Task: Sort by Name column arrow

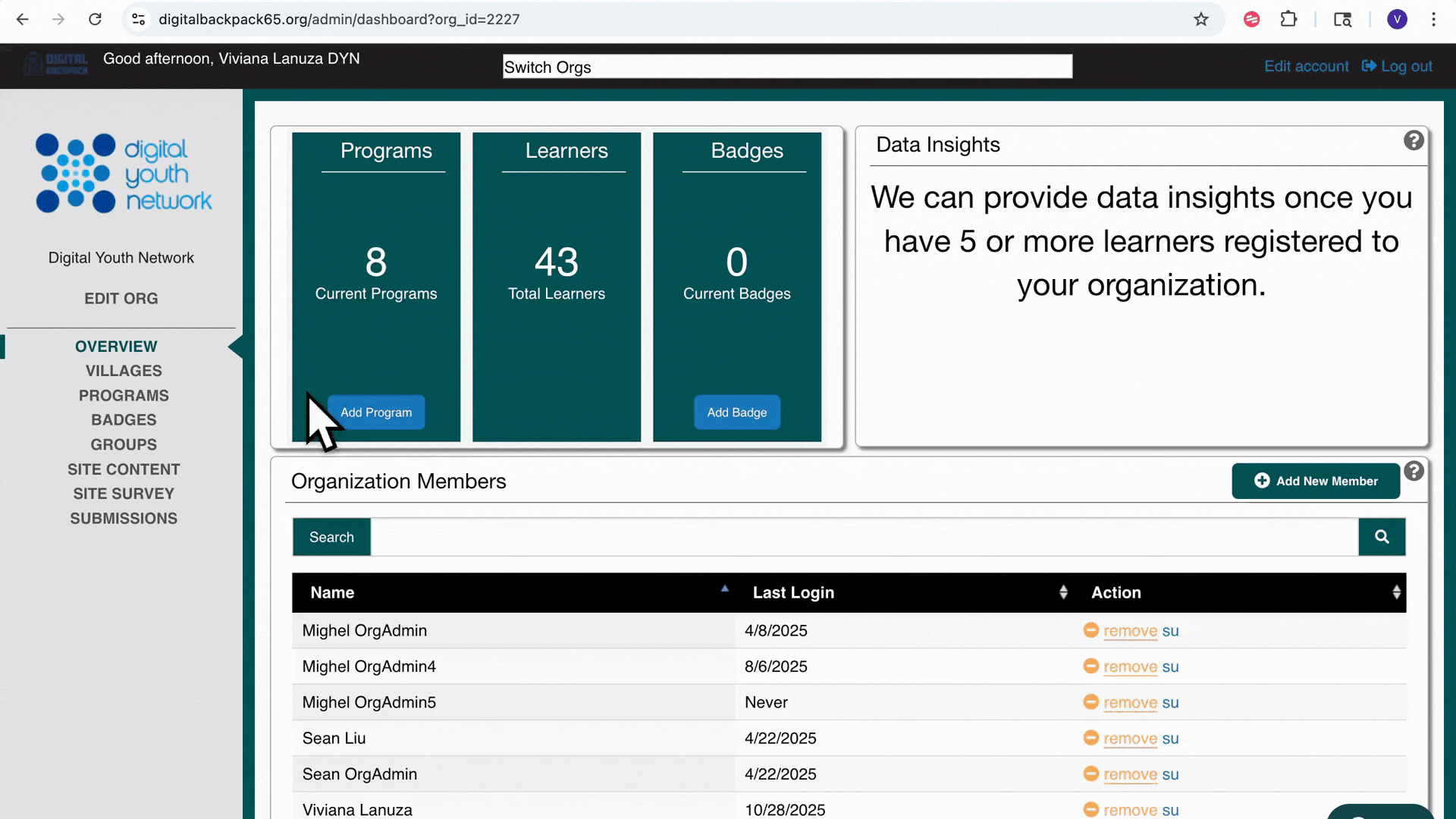Action: [x=725, y=588]
